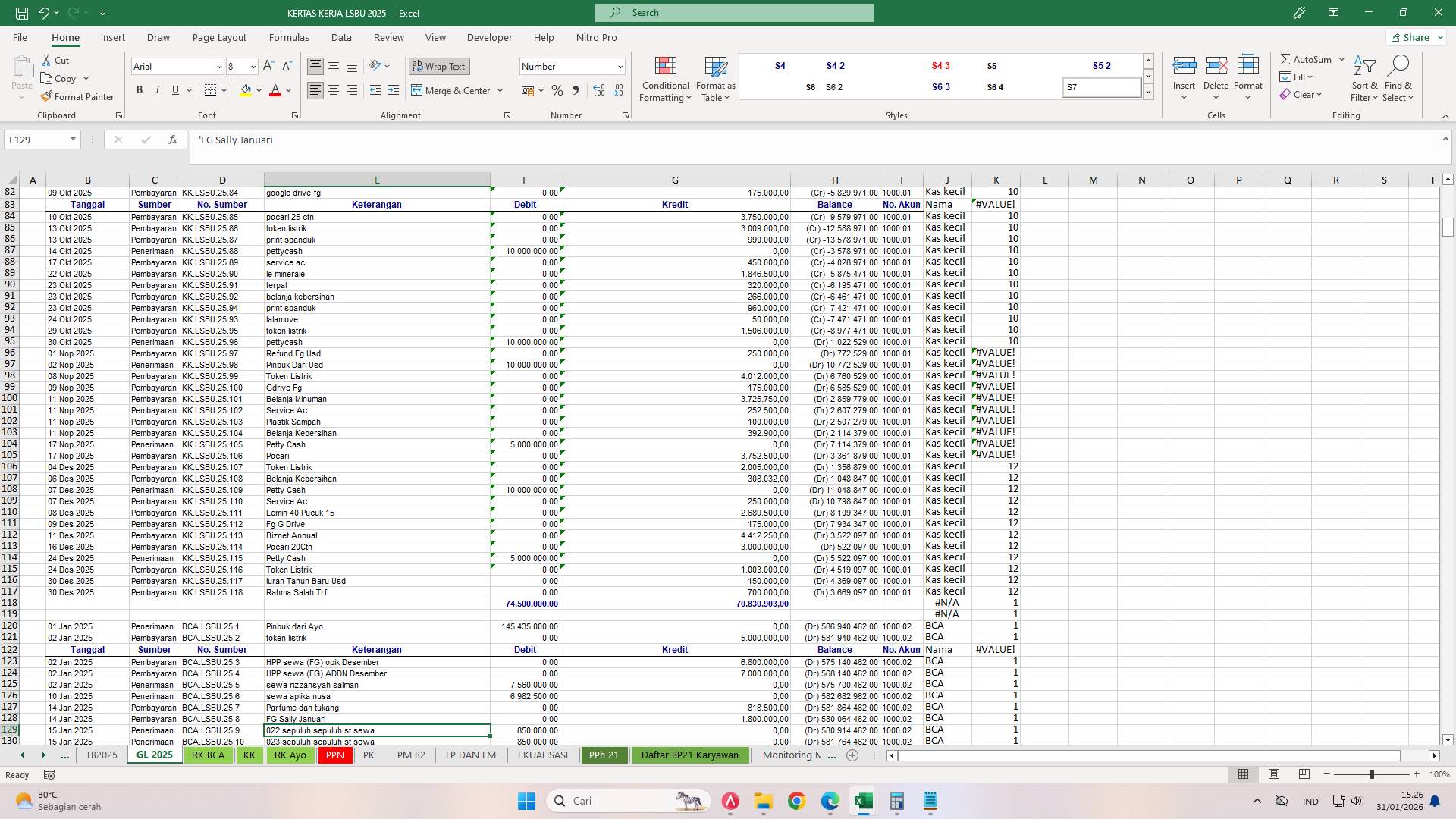Open Find & Select options

(x=1398, y=79)
